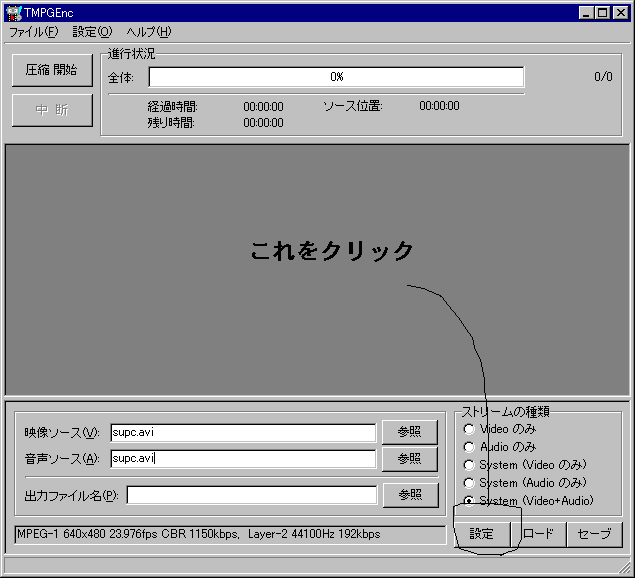The image size is (635, 578).
Task: Click the ロード load button
Action: coord(538,534)
